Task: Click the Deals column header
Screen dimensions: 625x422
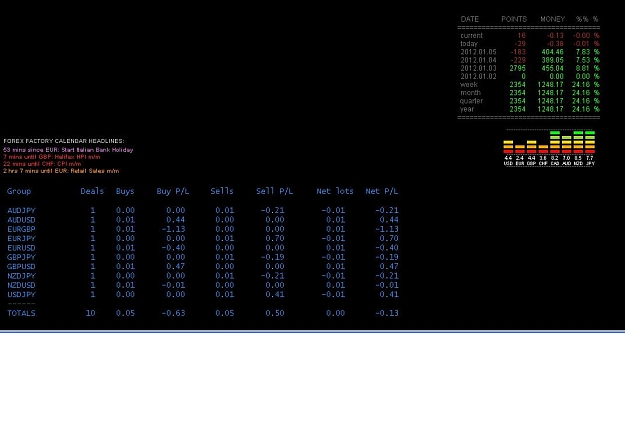Action: coord(92,191)
